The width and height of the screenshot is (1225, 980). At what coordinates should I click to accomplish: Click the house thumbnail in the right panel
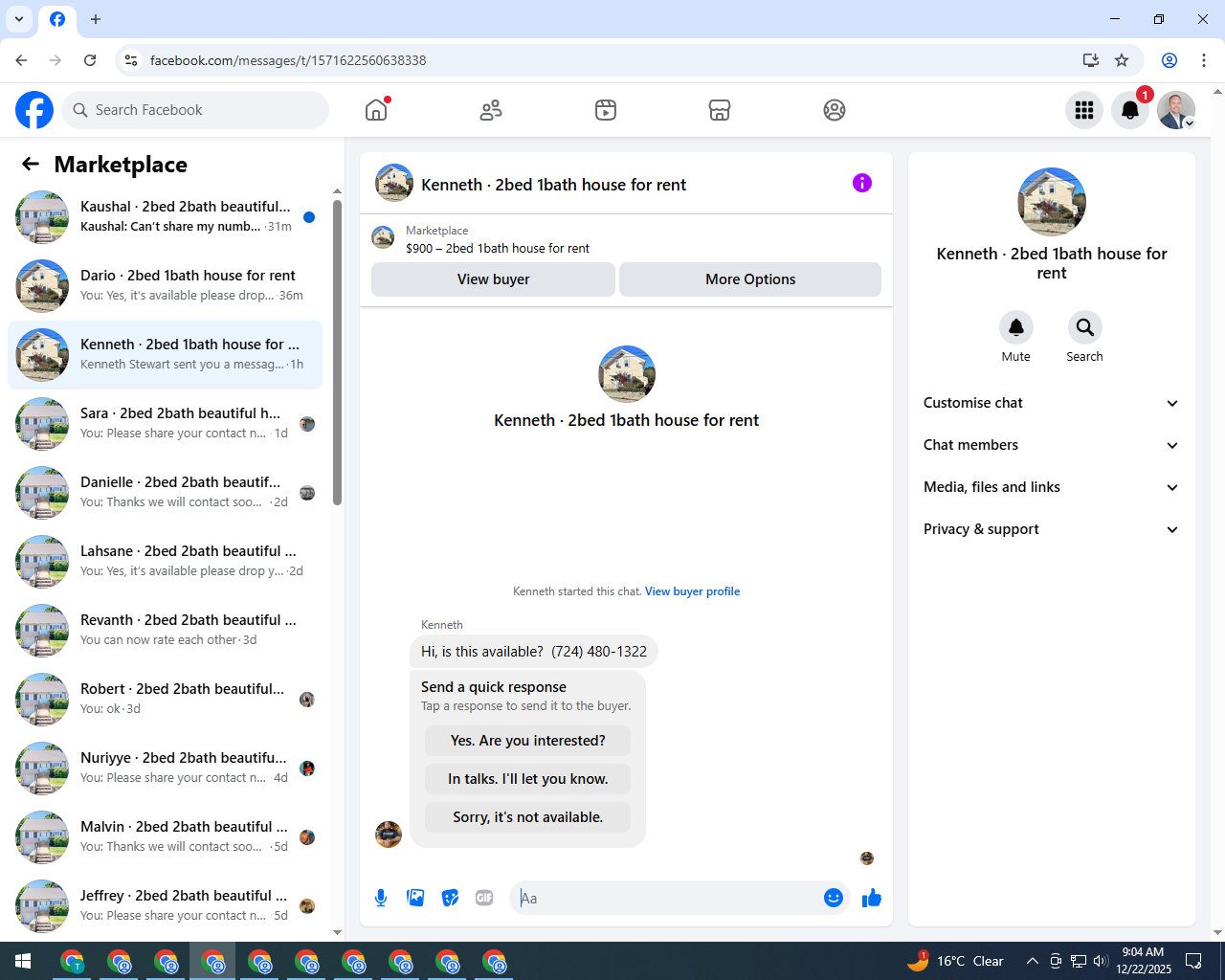click(1052, 202)
